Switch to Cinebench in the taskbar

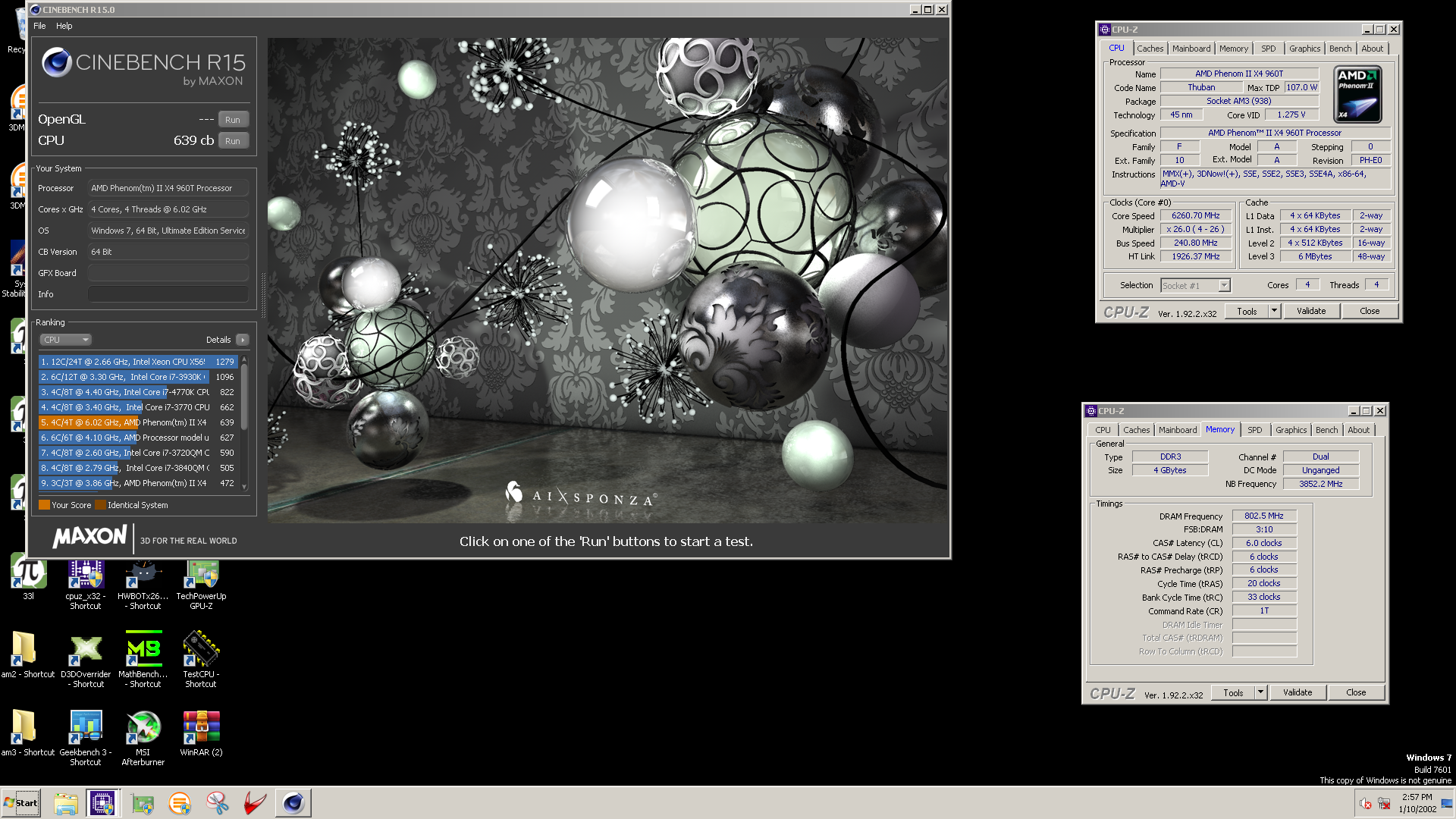(x=293, y=803)
